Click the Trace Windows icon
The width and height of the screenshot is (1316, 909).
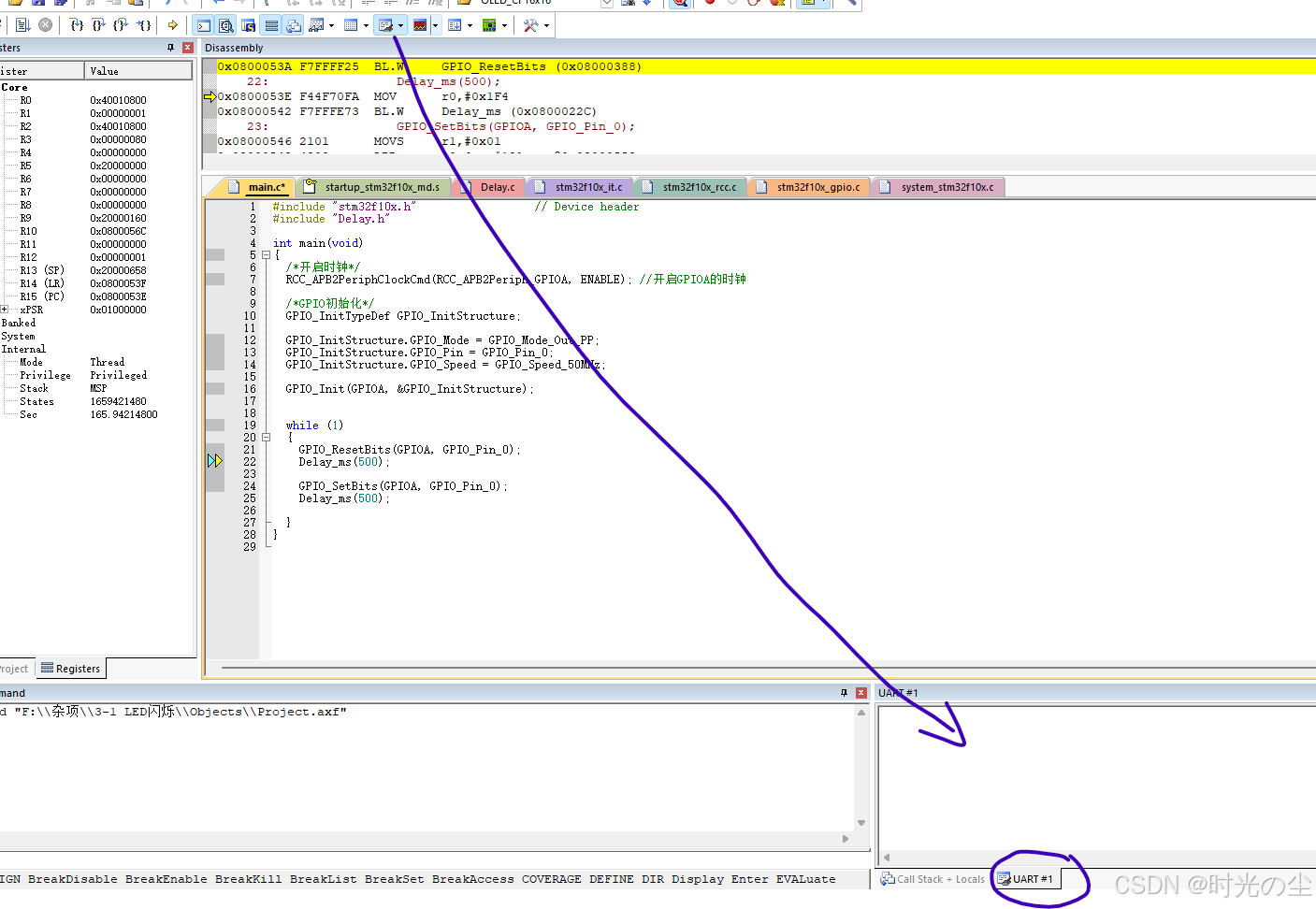(x=455, y=25)
